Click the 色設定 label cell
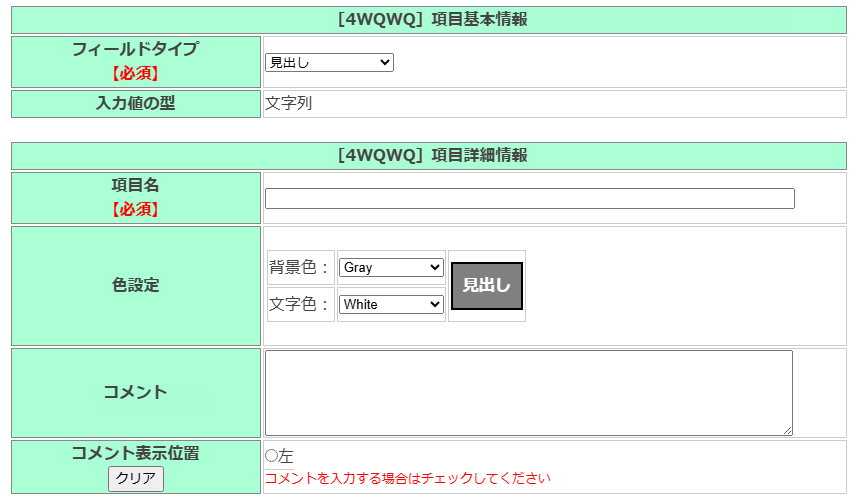The height and width of the screenshot is (497, 854). point(135,285)
